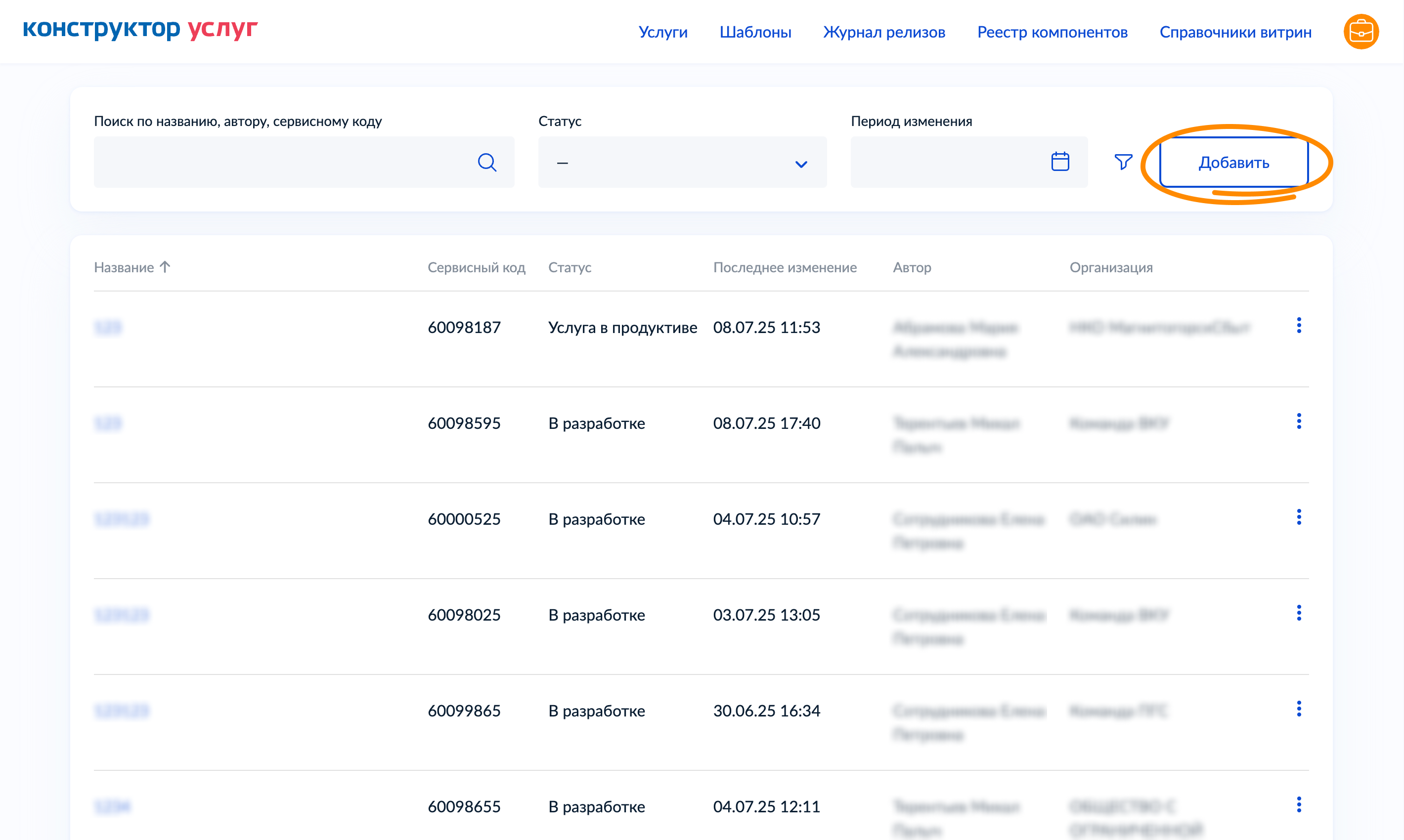This screenshot has width=1404, height=840.
Task: Open actions menu for service 60099865
Action: [1299, 709]
